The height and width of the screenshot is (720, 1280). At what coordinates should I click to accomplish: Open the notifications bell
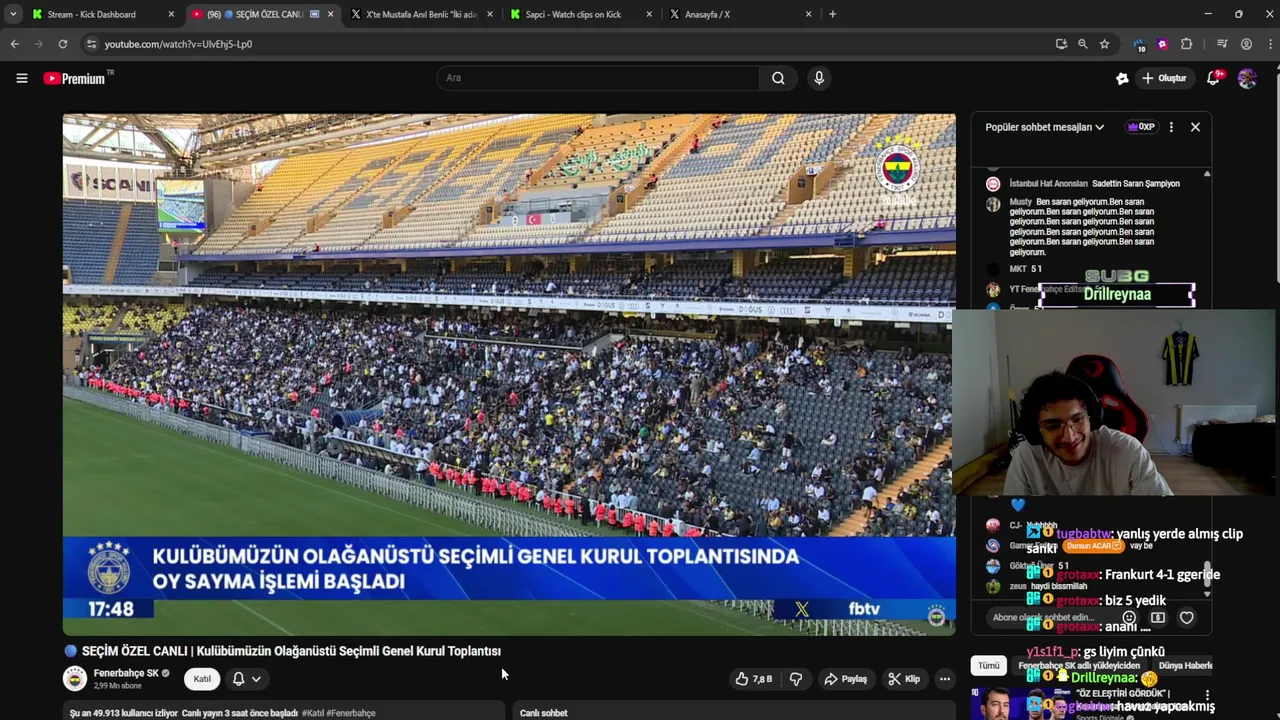[x=1214, y=78]
